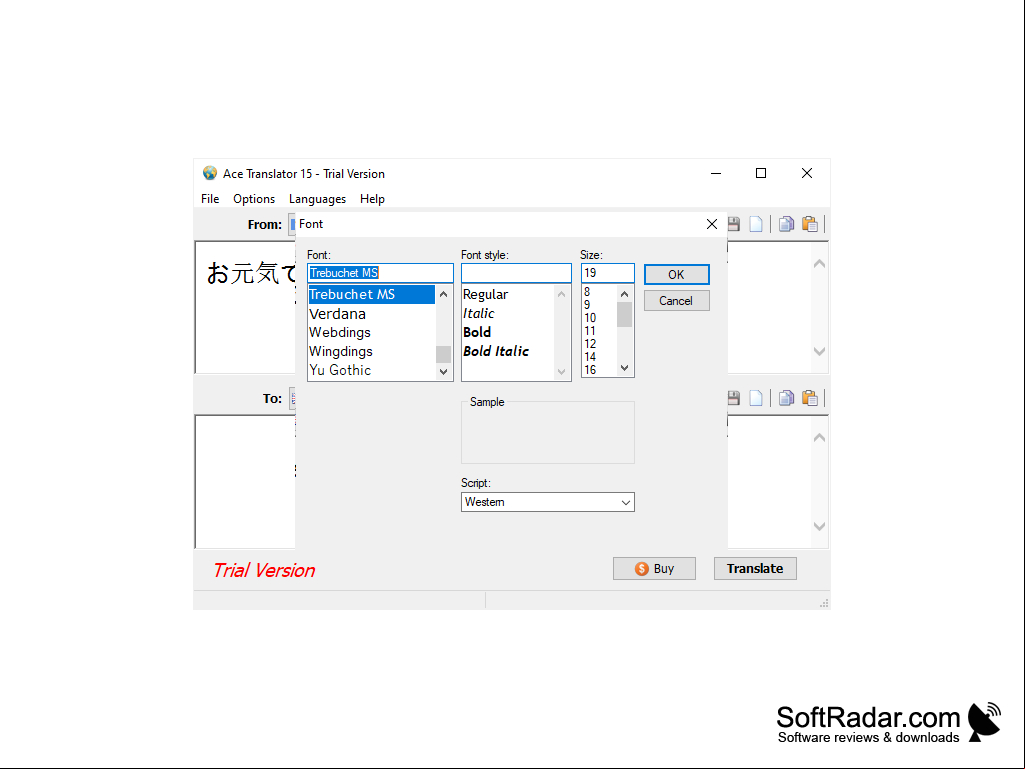Copy the To text using the copy icon
The height and width of the screenshot is (769, 1025).
786,398
